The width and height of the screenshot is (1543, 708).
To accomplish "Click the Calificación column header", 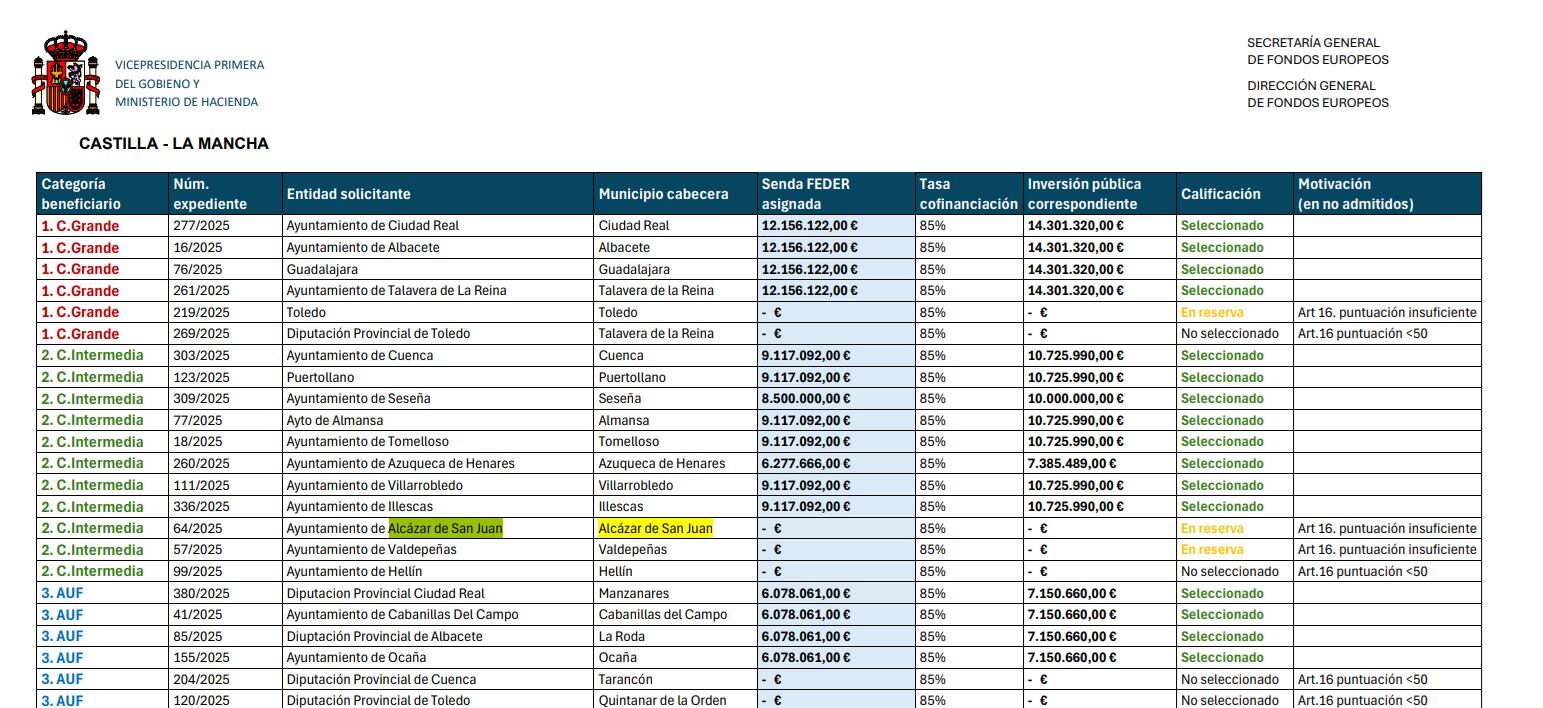I will pos(1220,194).
